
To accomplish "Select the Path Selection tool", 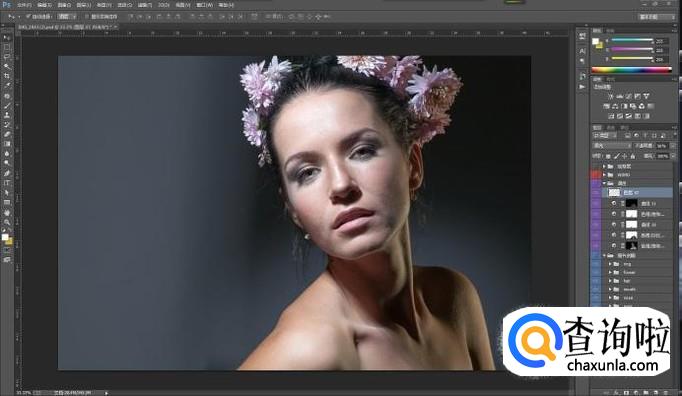I will (7, 193).
